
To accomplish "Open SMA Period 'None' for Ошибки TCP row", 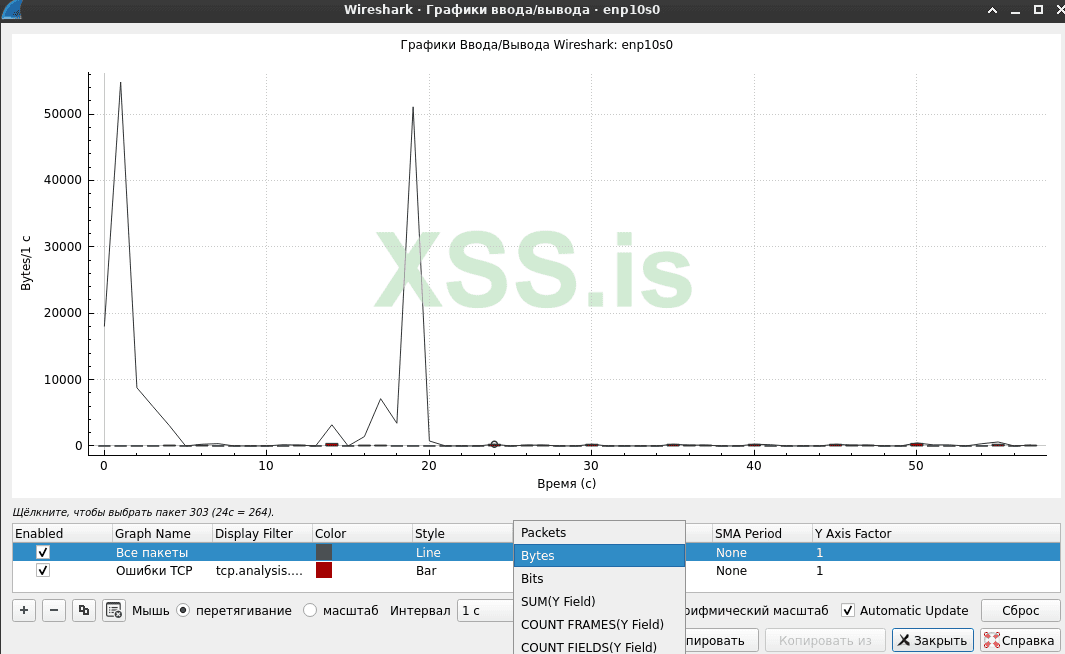I will pyautogui.click(x=762, y=570).
